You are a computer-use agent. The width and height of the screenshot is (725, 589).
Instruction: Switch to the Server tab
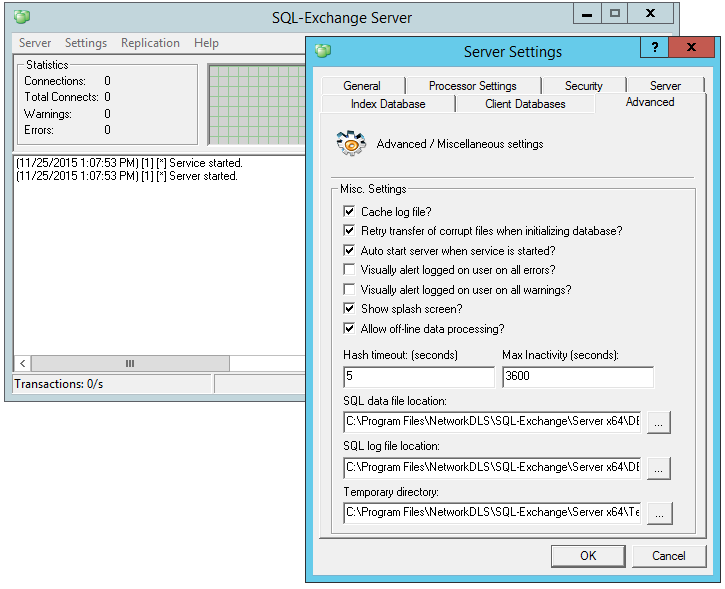click(x=665, y=86)
